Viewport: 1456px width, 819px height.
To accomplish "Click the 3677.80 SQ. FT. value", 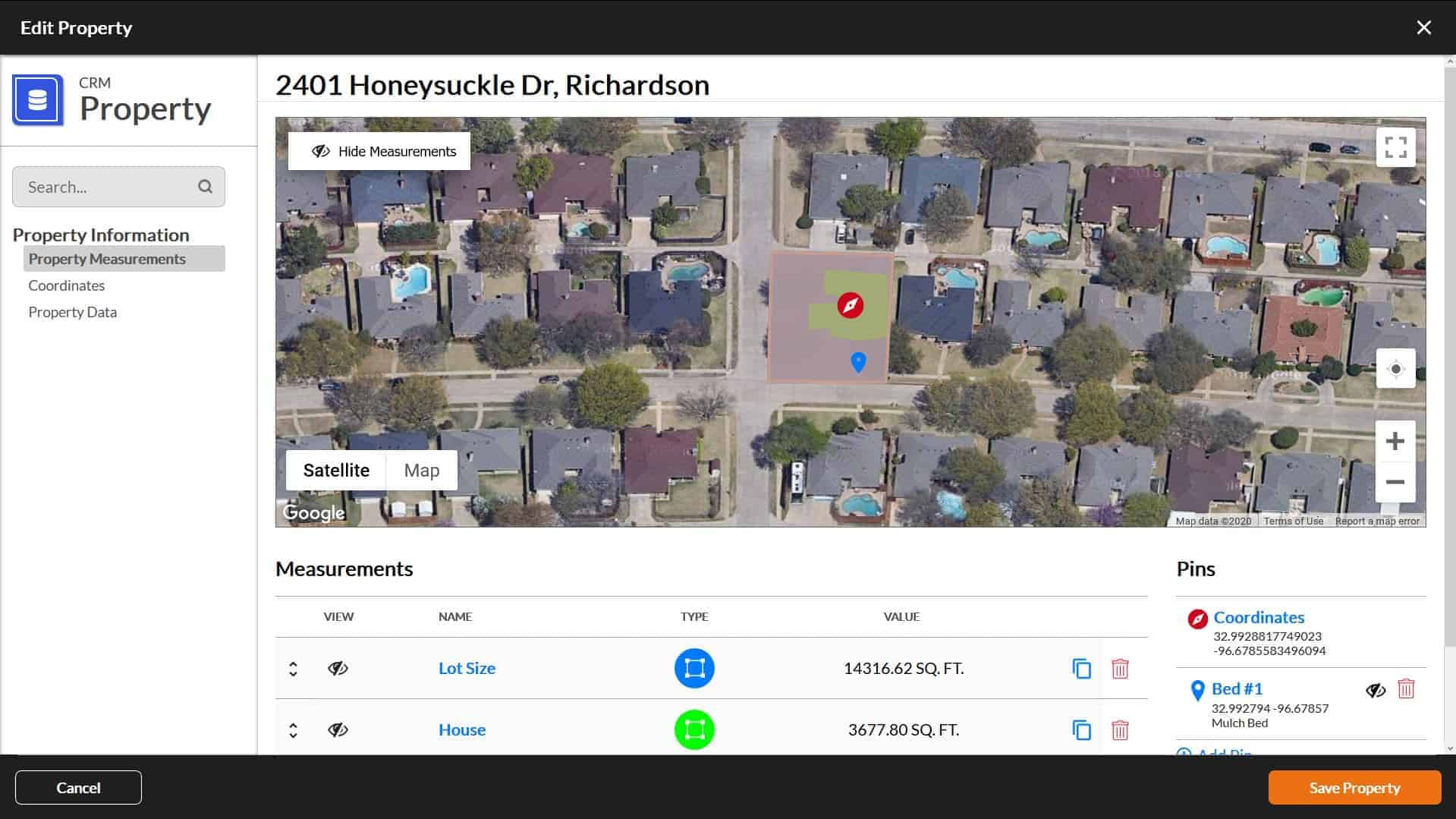I will pos(904,729).
